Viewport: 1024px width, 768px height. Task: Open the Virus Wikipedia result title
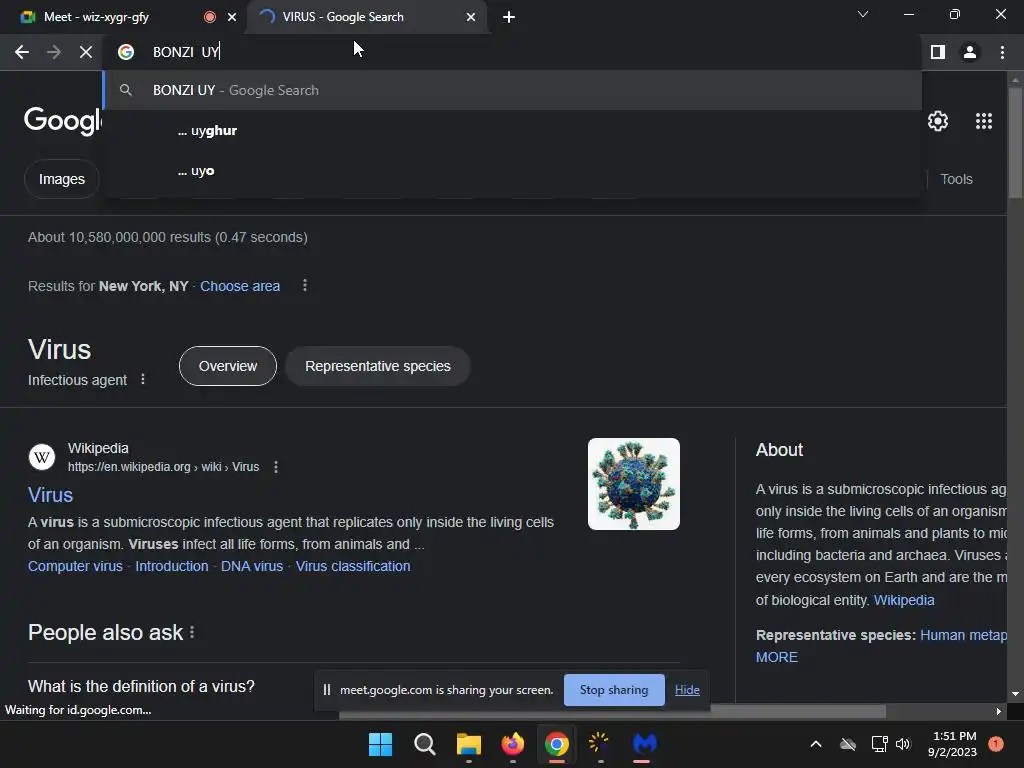pos(50,495)
